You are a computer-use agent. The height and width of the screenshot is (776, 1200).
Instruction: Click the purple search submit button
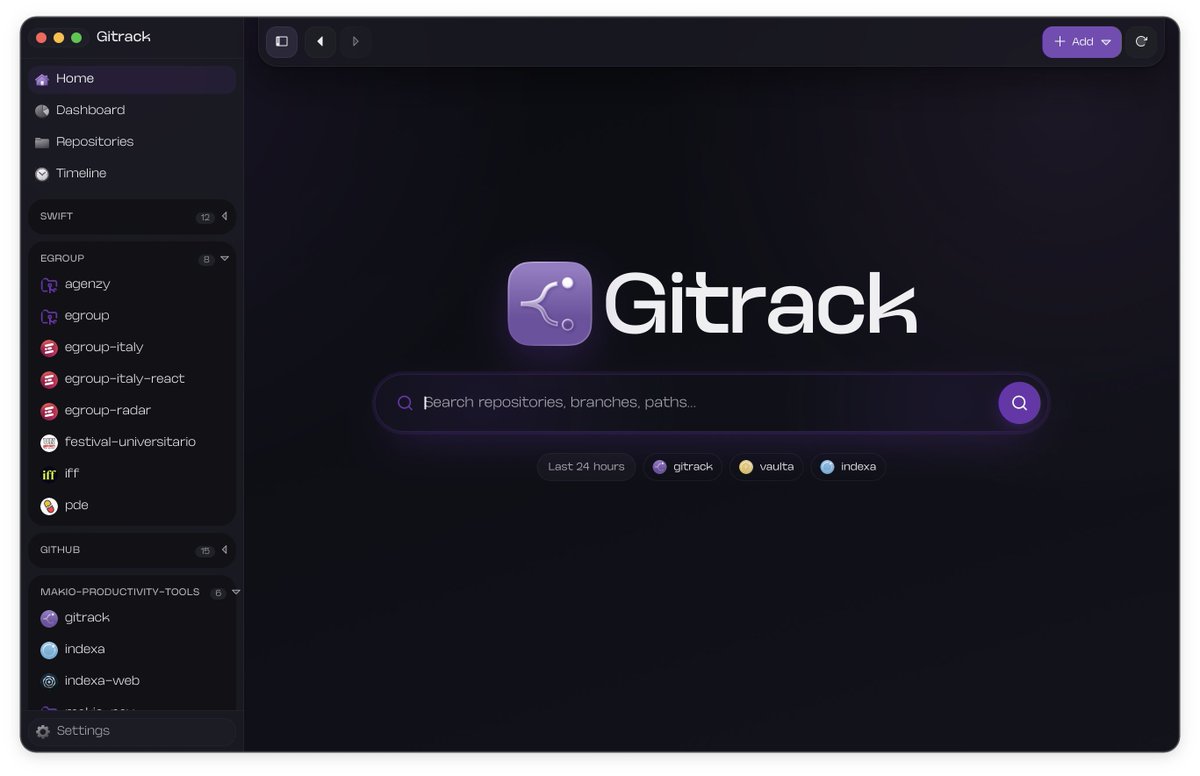click(1019, 403)
